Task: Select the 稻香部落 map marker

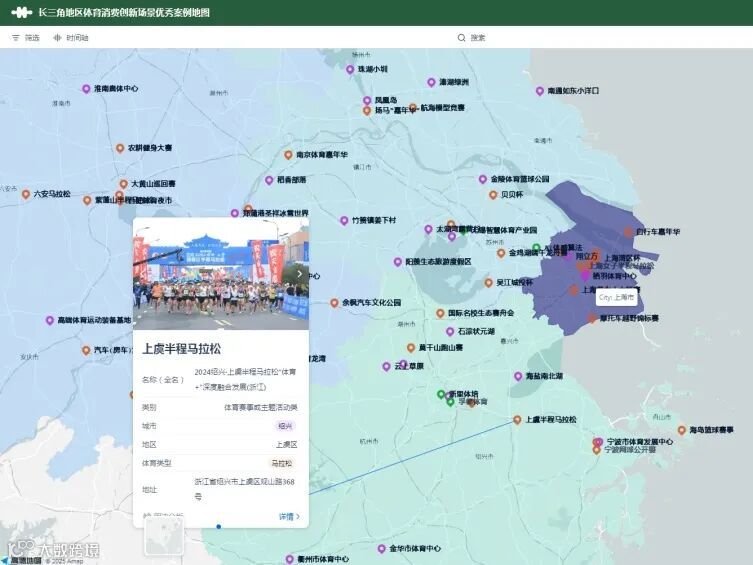Action: pyautogui.click(x=269, y=180)
